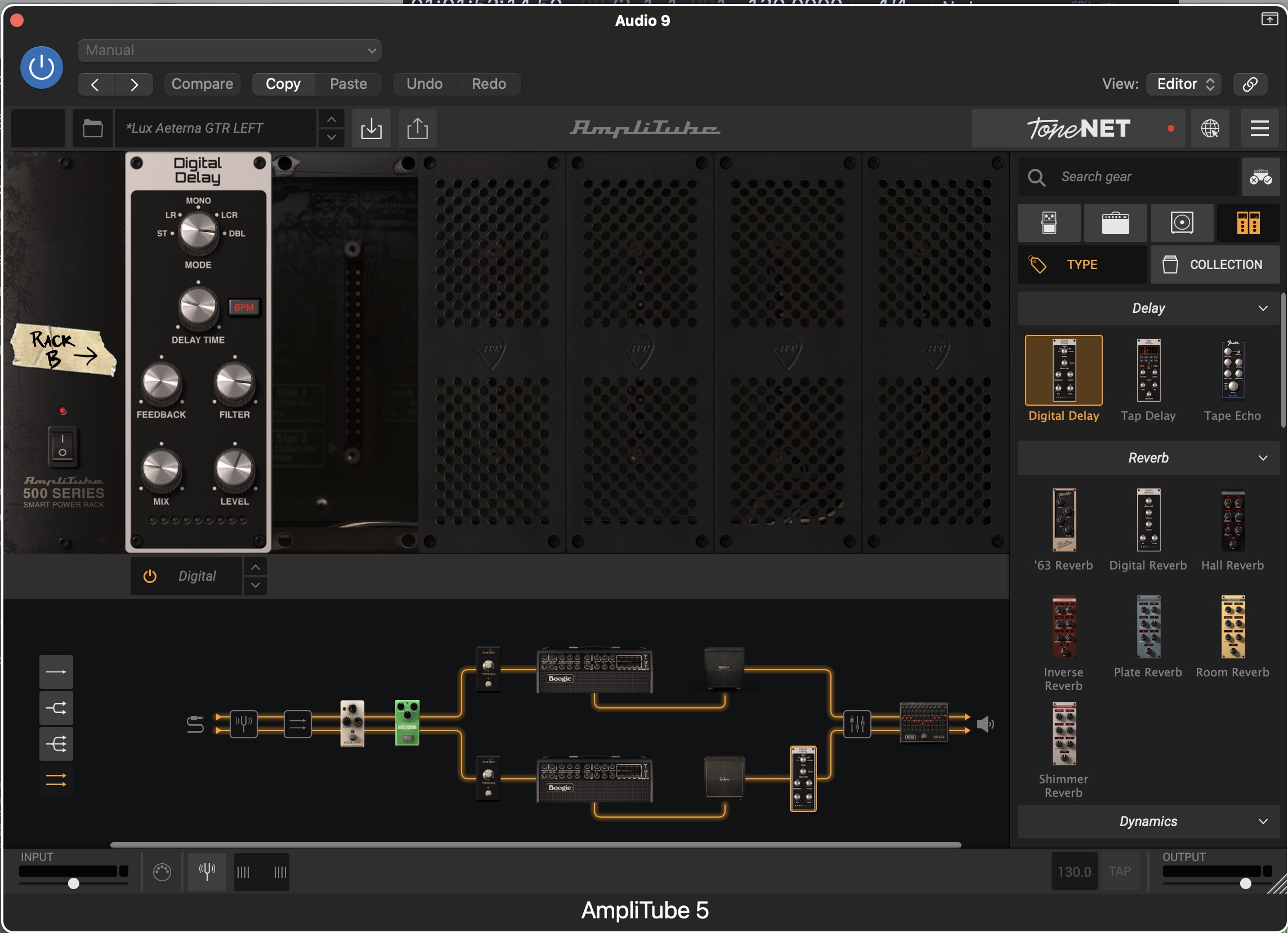Open the ToneNET panel
Screen dimensions: 1288x933
tap(1079, 128)
